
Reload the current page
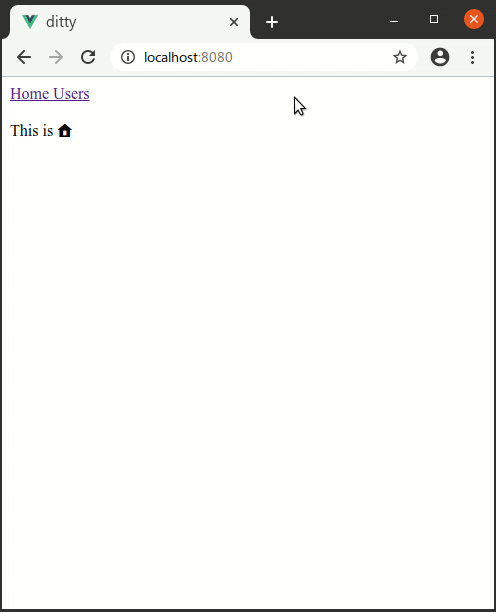[88, 57]
